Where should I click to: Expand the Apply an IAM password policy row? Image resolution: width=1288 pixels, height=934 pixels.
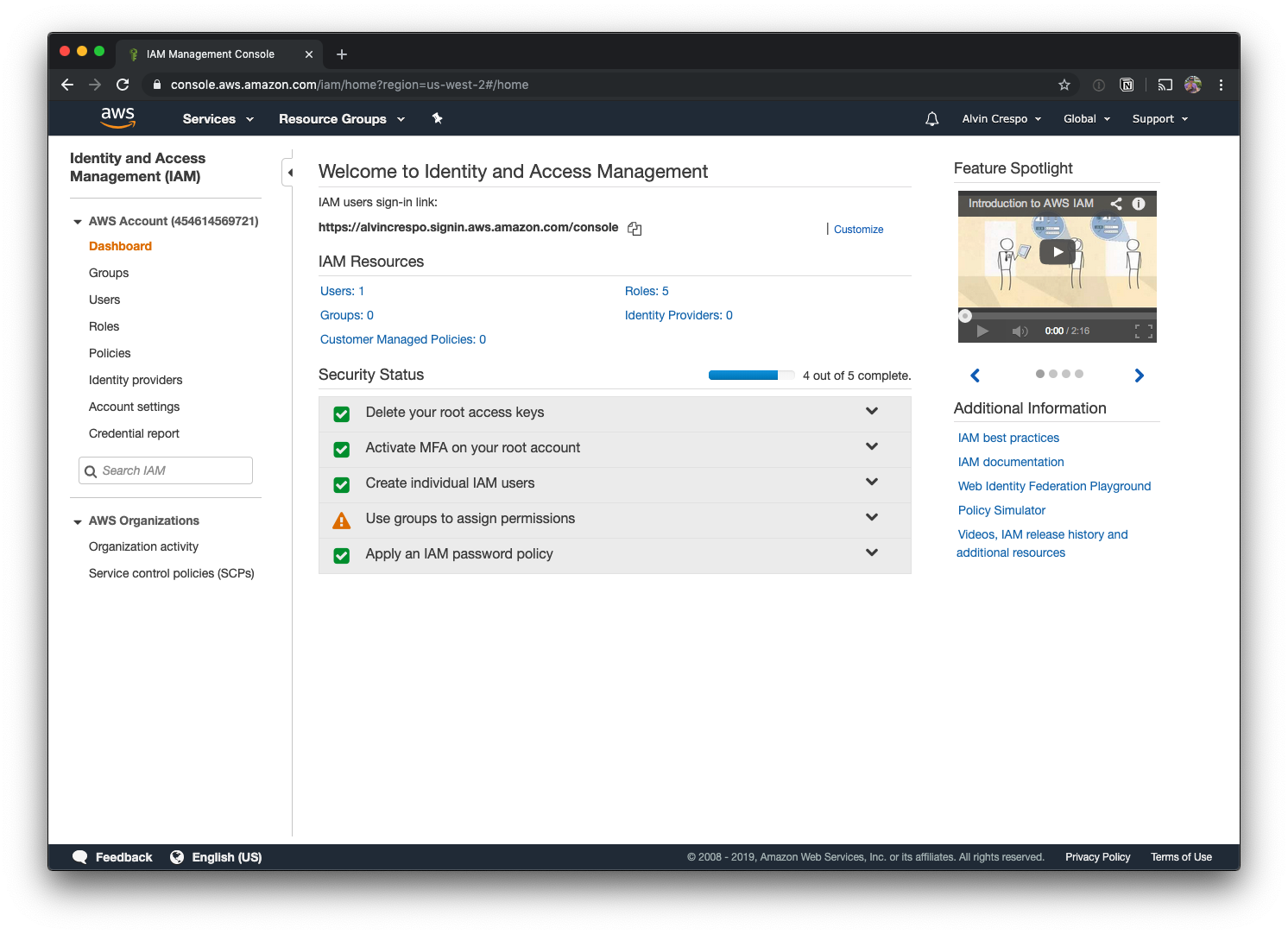point(872,553)
